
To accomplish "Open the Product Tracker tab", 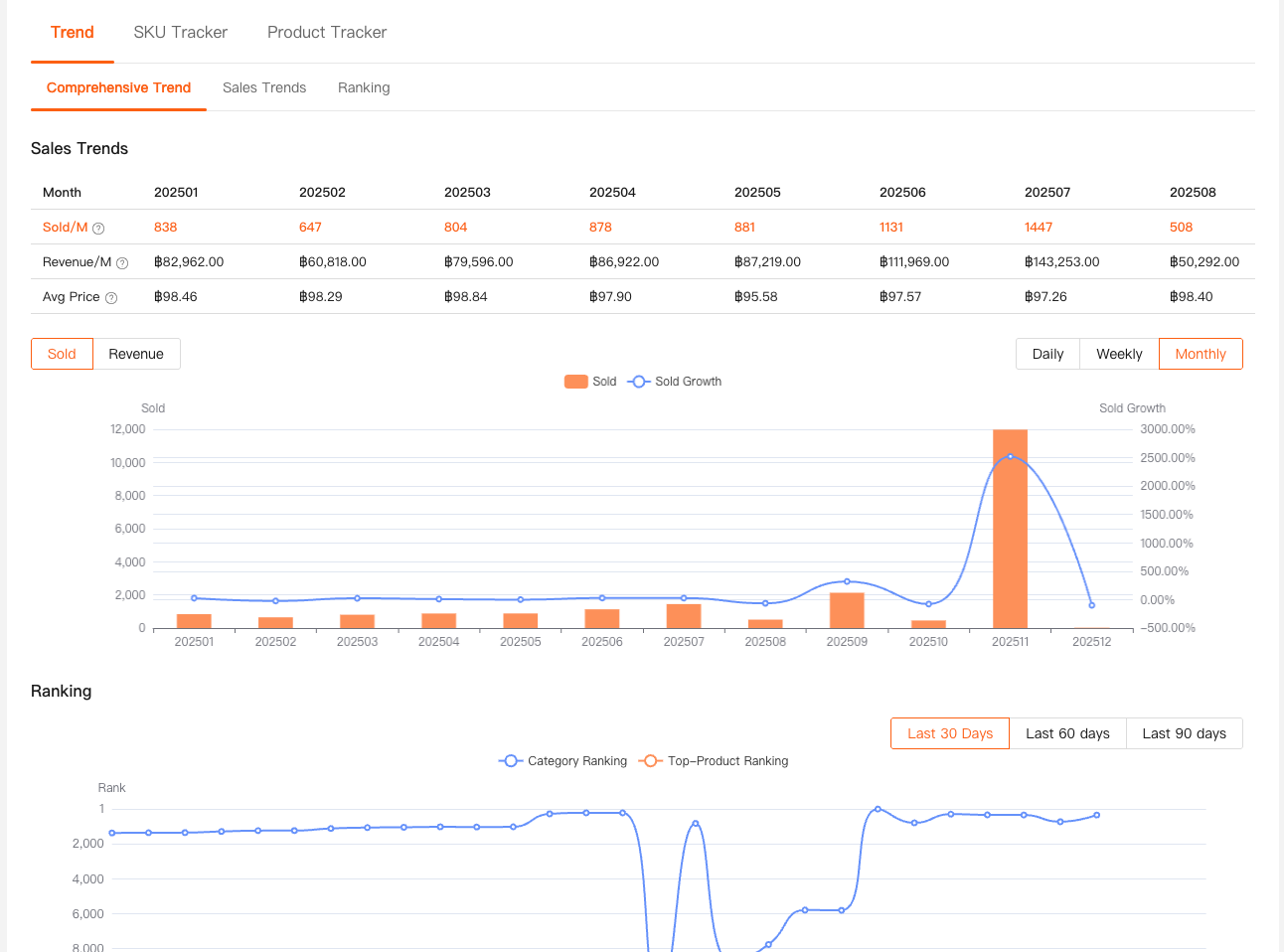I will pyautogui.click(x=327, y=32).
